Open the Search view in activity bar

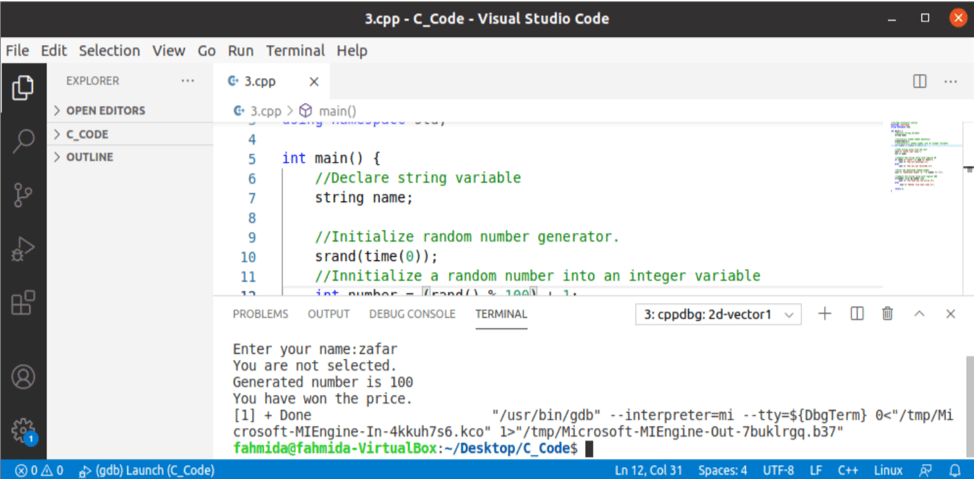pos(23,141)
